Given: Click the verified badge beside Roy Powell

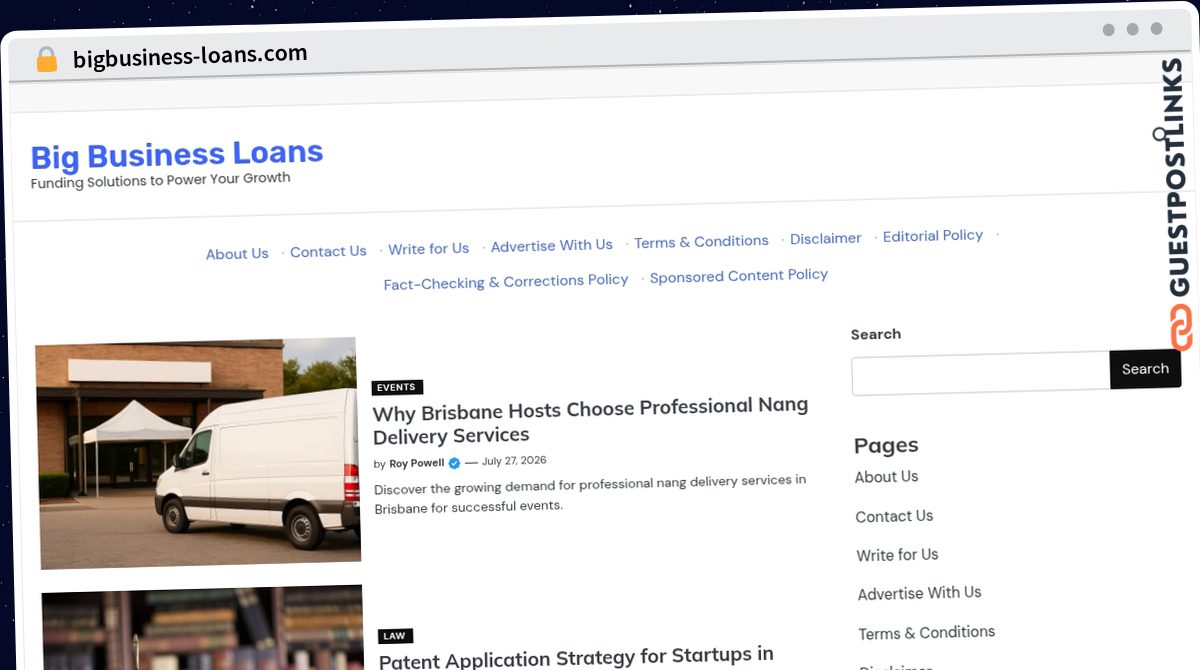Looking at the screenshot, I should 454,463.
